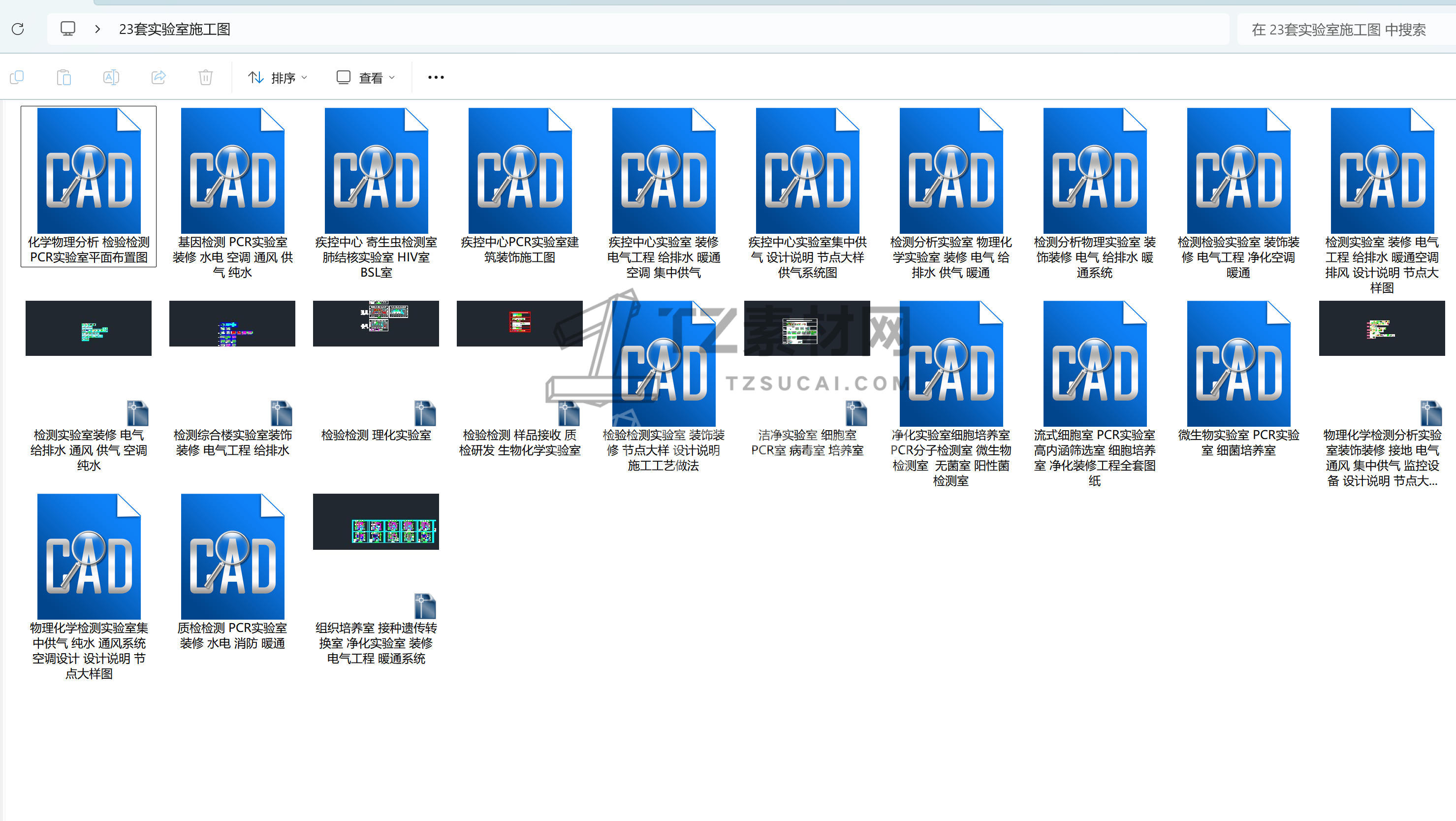The width and height of the screenshot is (1456, 821).
Task: Open the three-dot more options menu
Action: click(436, 77)
